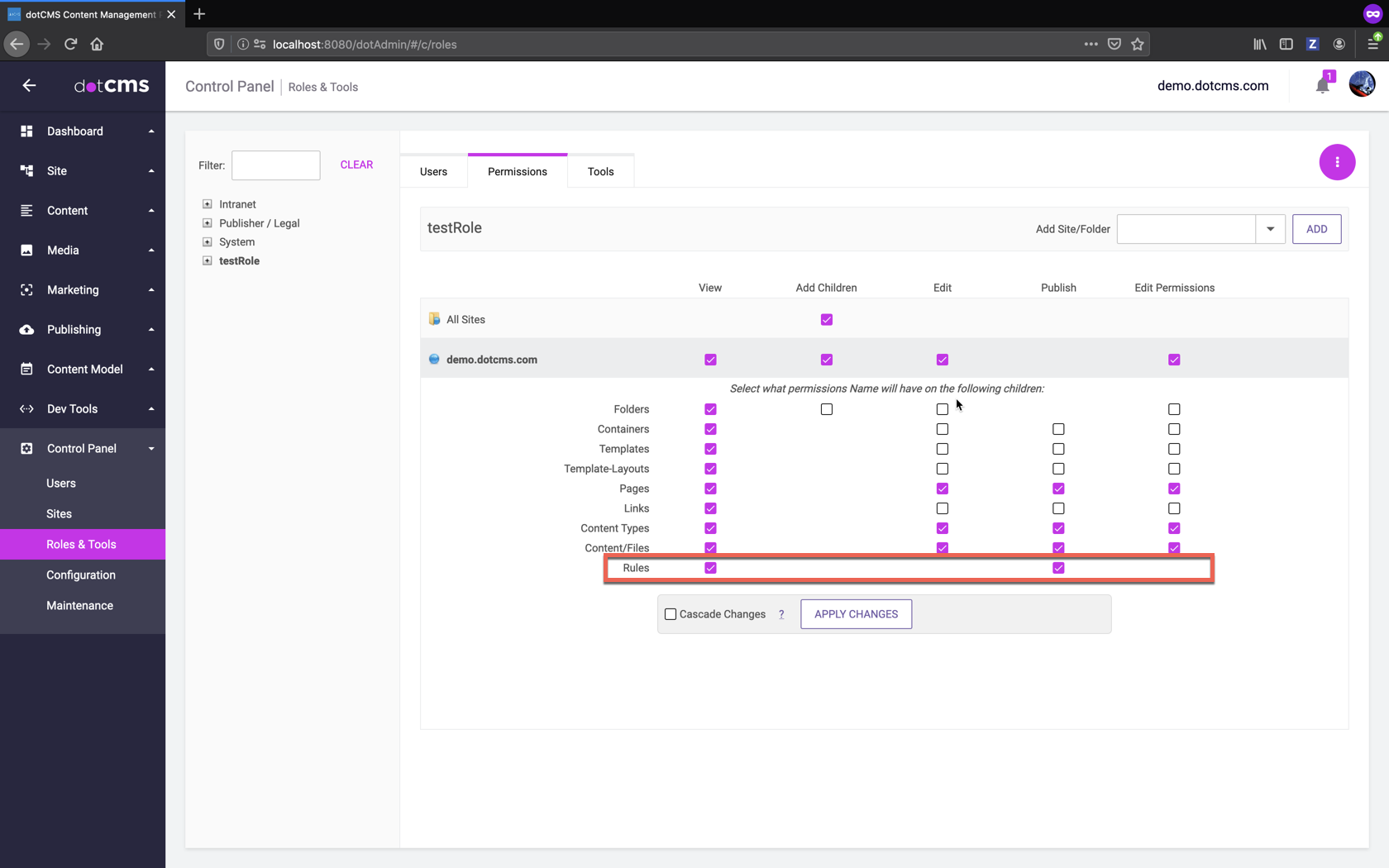Image resolution: width=1389 pixels, height=868 pixels.
Task: Expand the Publisher / Legal role
Action: click(207, 223)
